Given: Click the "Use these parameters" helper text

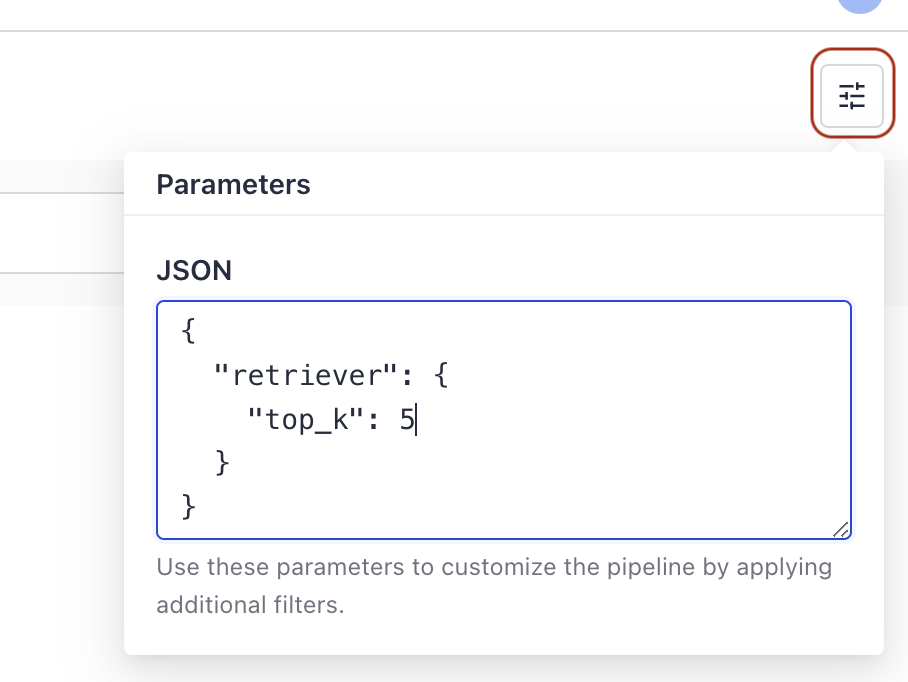Looking at the screenshot, I should [x=280, y=567].
